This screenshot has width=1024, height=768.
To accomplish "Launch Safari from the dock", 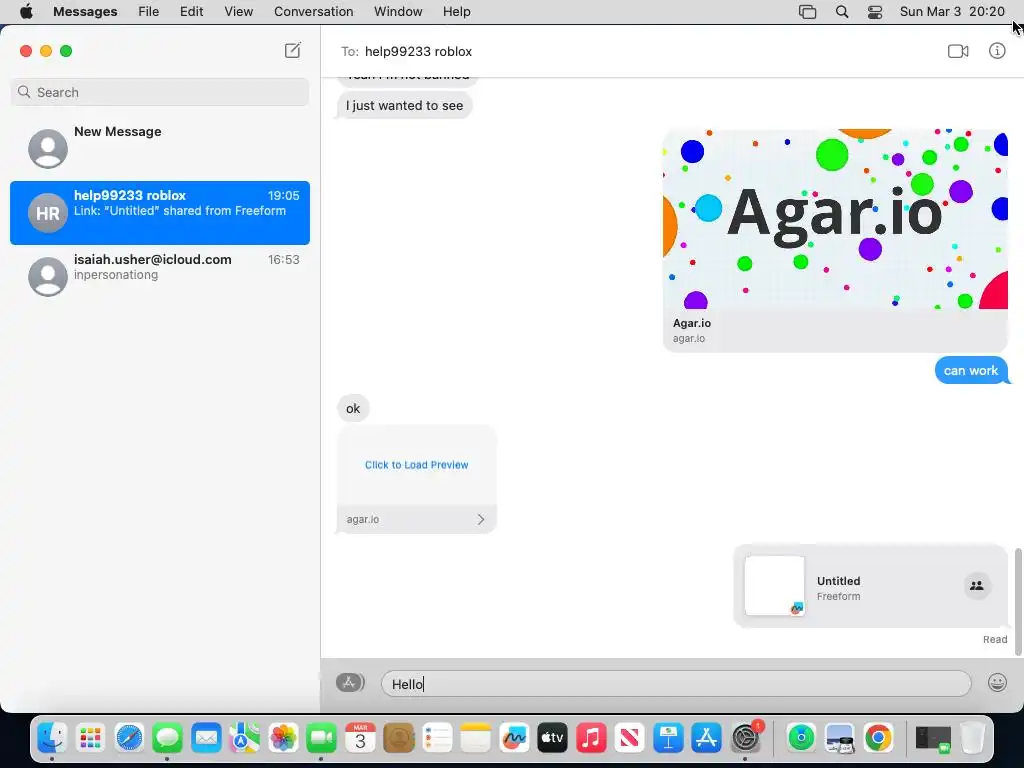I will pyautogui.click(x=129, y=738).
